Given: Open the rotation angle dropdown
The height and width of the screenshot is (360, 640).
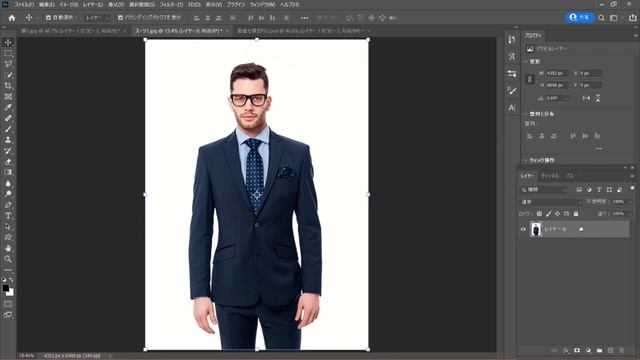Looking at the screenshot, I should [558, 98].
